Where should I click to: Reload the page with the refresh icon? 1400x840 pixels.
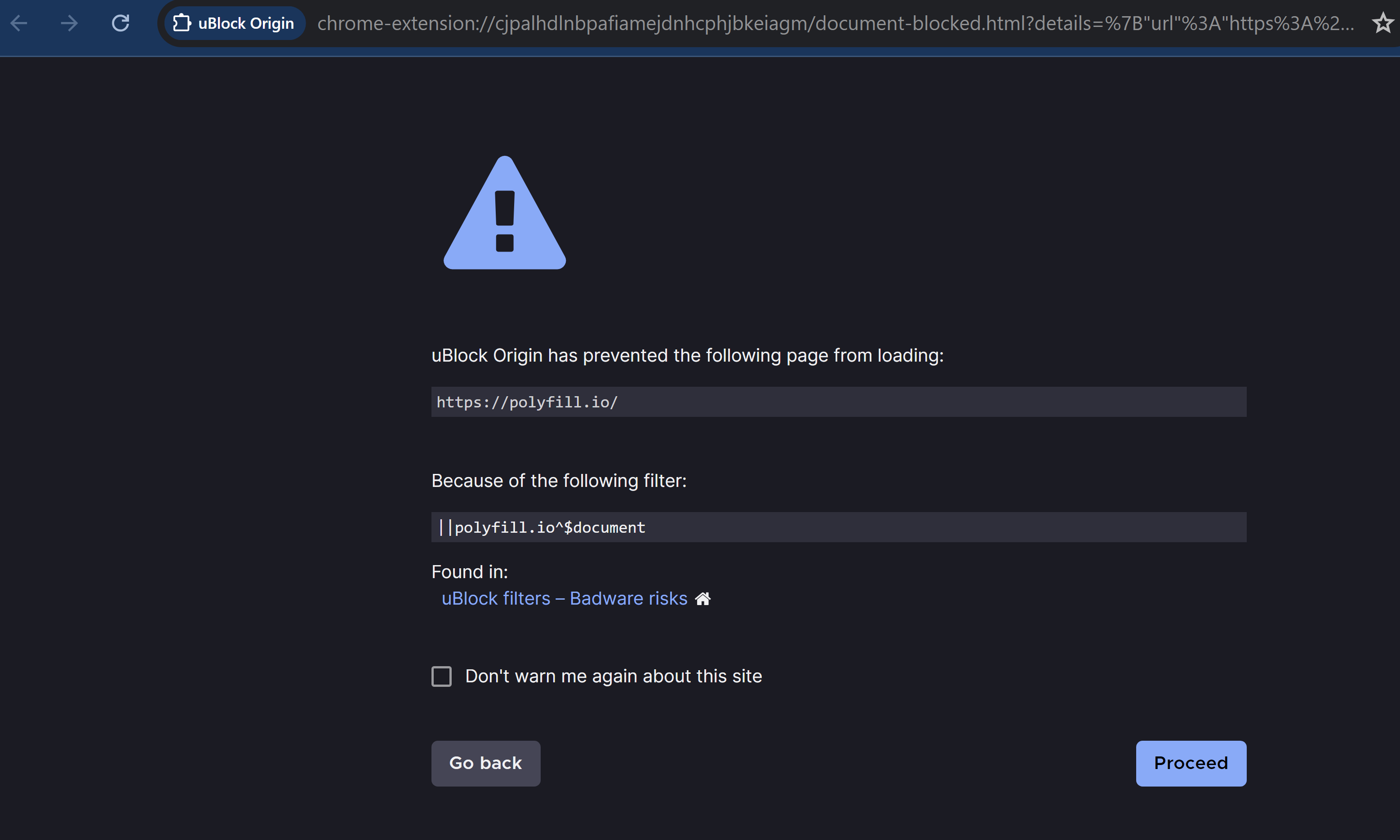[x=120, y=23]
